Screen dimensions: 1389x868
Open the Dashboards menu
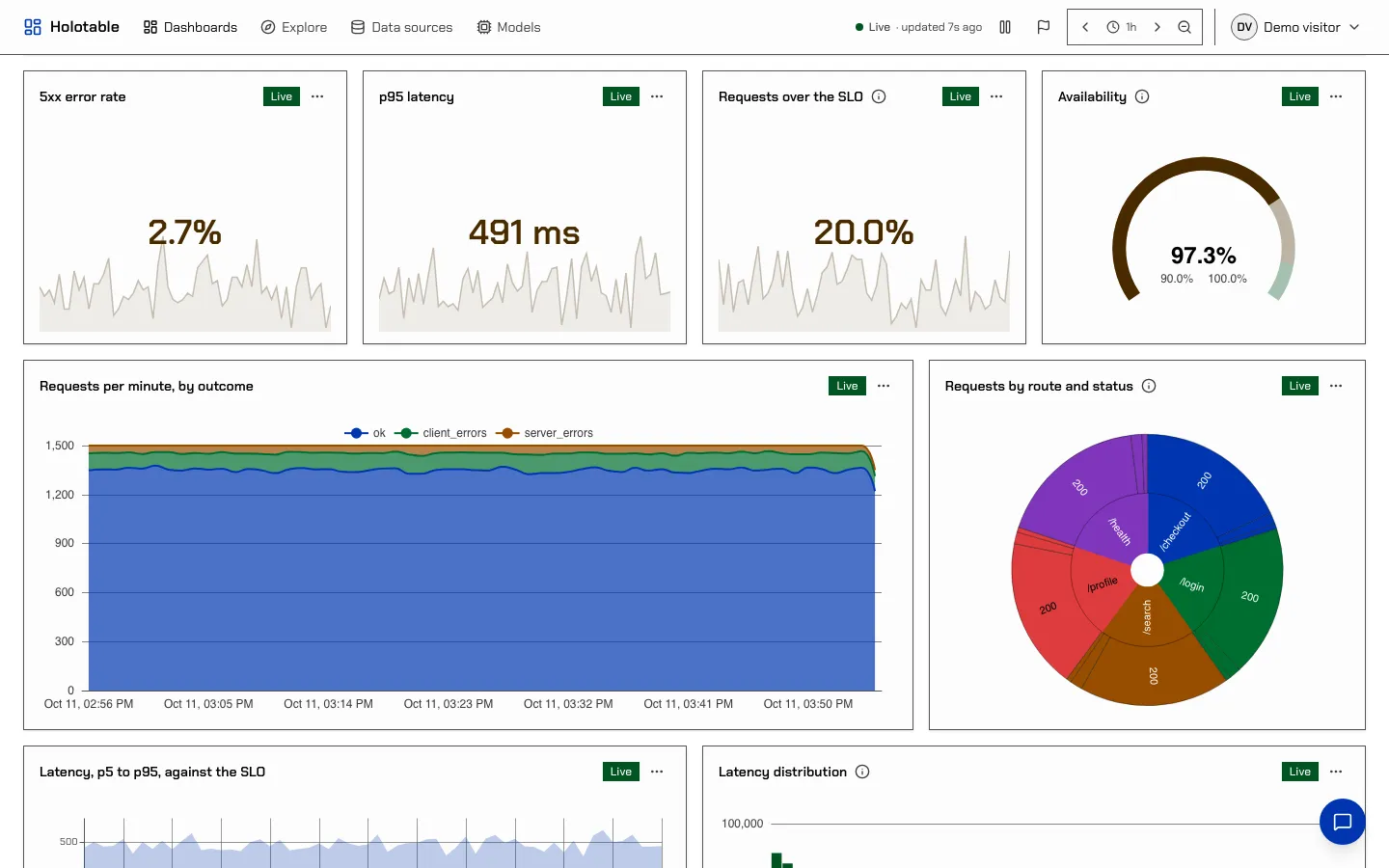190,27
